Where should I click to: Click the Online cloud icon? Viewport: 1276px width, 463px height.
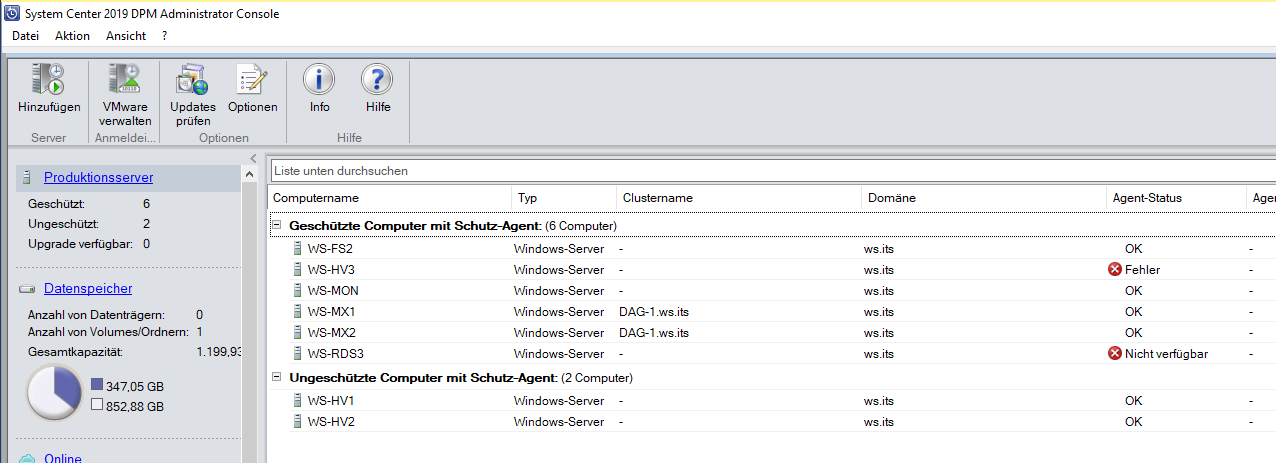[27, 458]
